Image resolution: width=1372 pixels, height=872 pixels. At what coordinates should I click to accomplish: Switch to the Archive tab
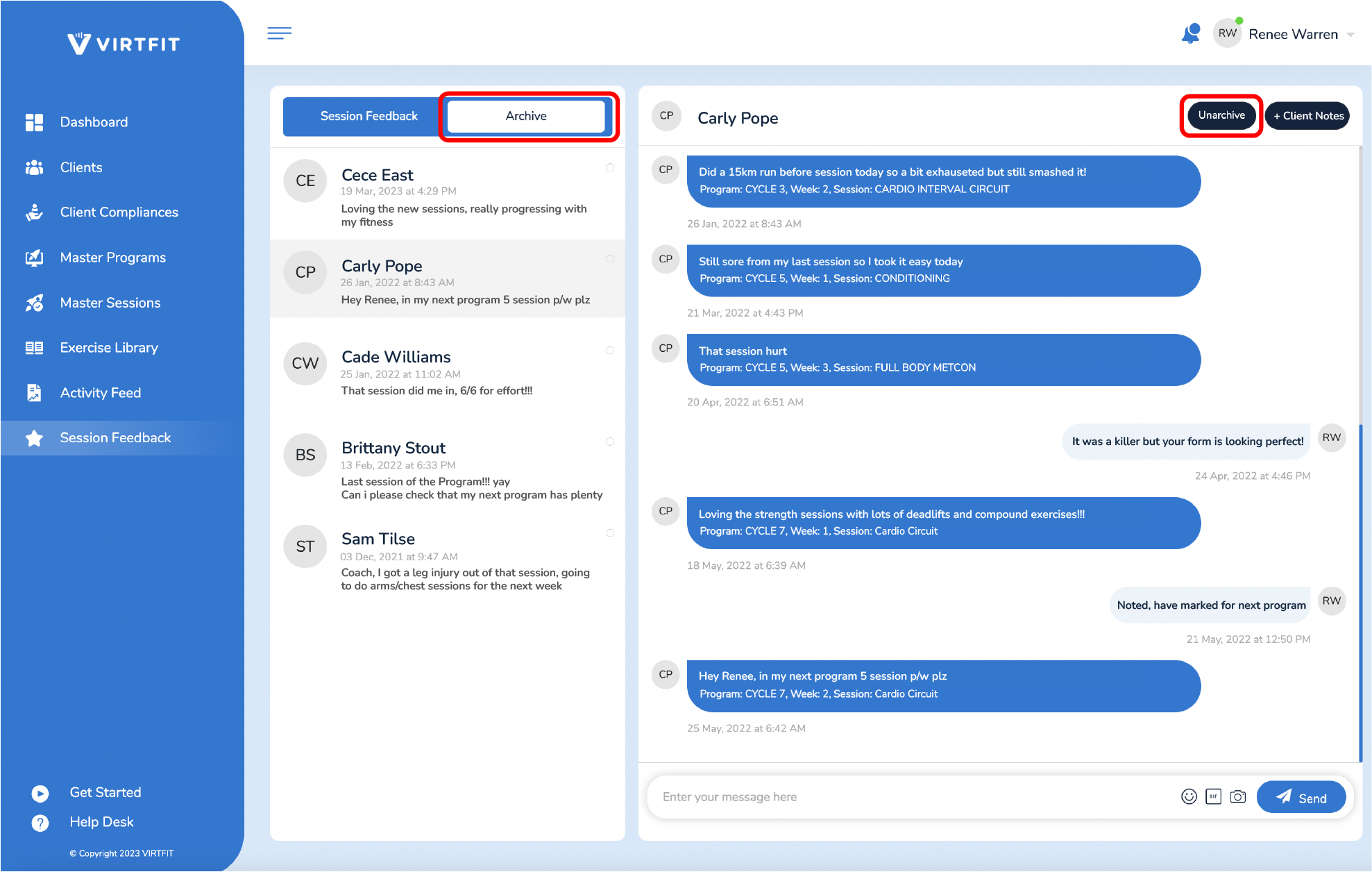526,116
